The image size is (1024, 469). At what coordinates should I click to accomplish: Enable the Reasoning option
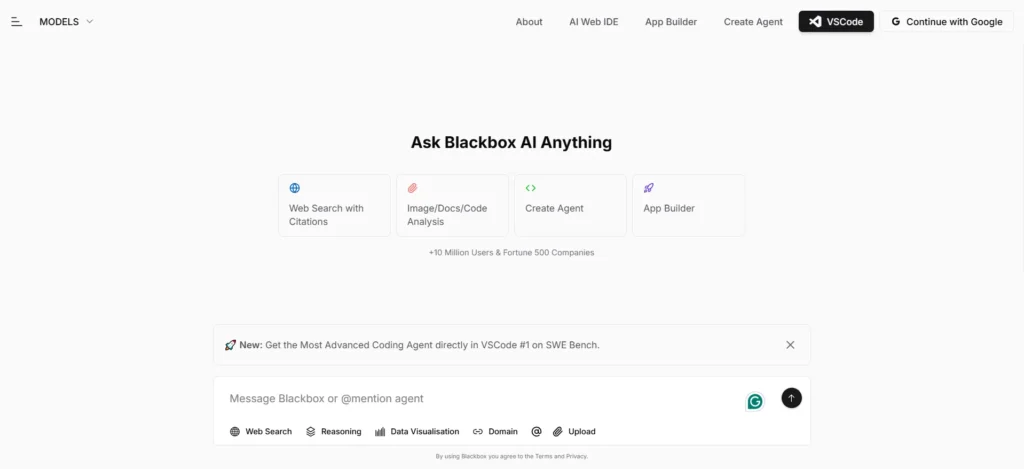[334, 432]
